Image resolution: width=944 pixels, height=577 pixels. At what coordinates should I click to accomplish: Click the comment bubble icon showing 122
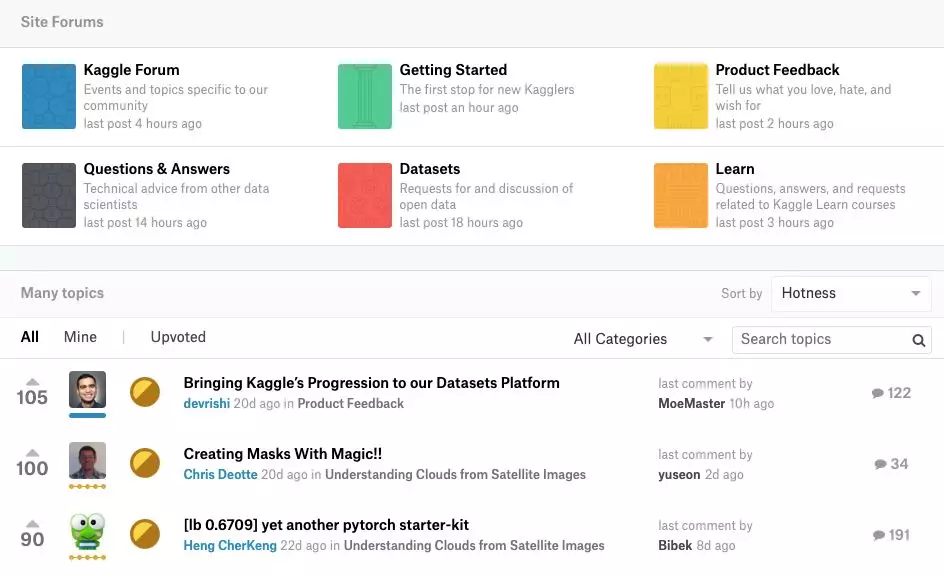coord(878,393)
